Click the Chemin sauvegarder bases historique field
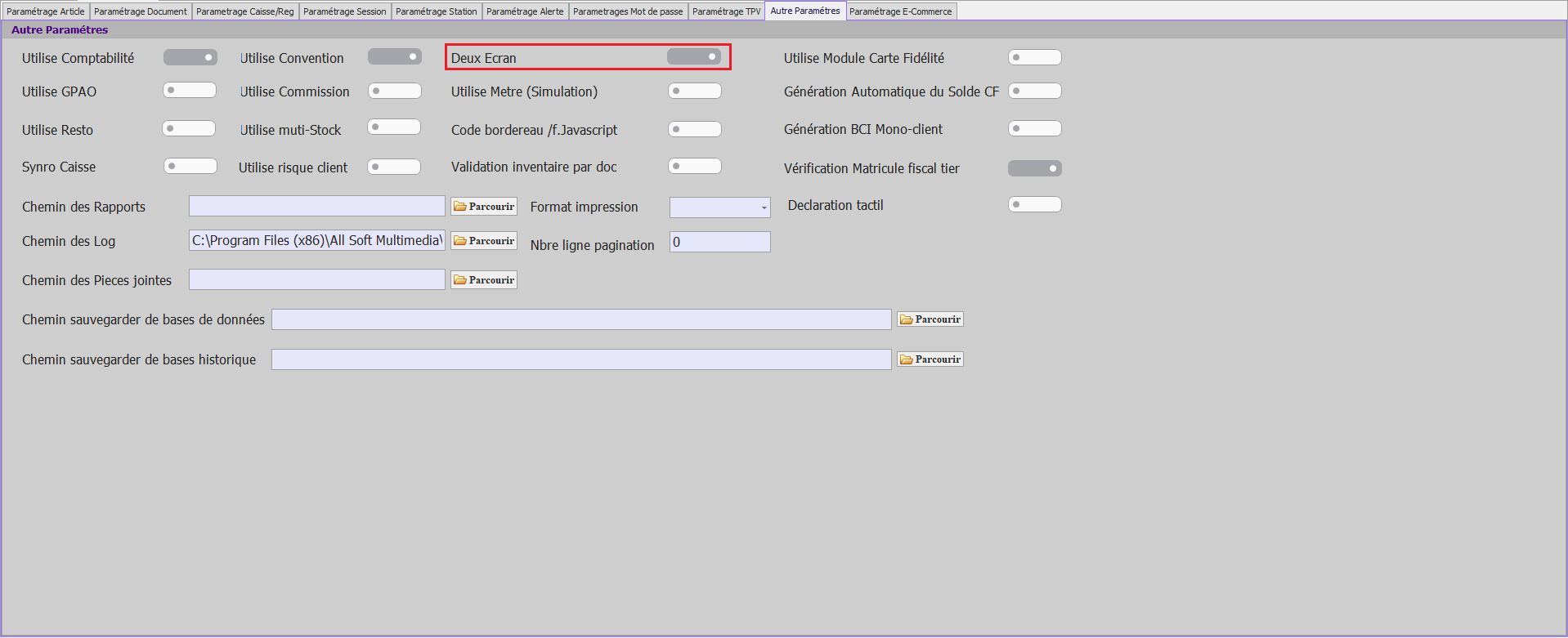 point(581,359)
